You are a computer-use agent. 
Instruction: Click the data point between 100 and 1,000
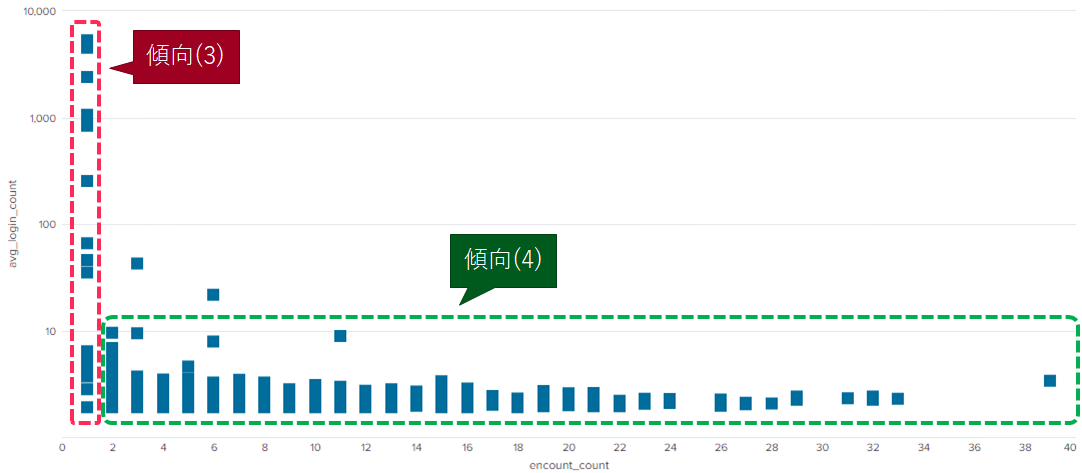(x=87, y=181)
